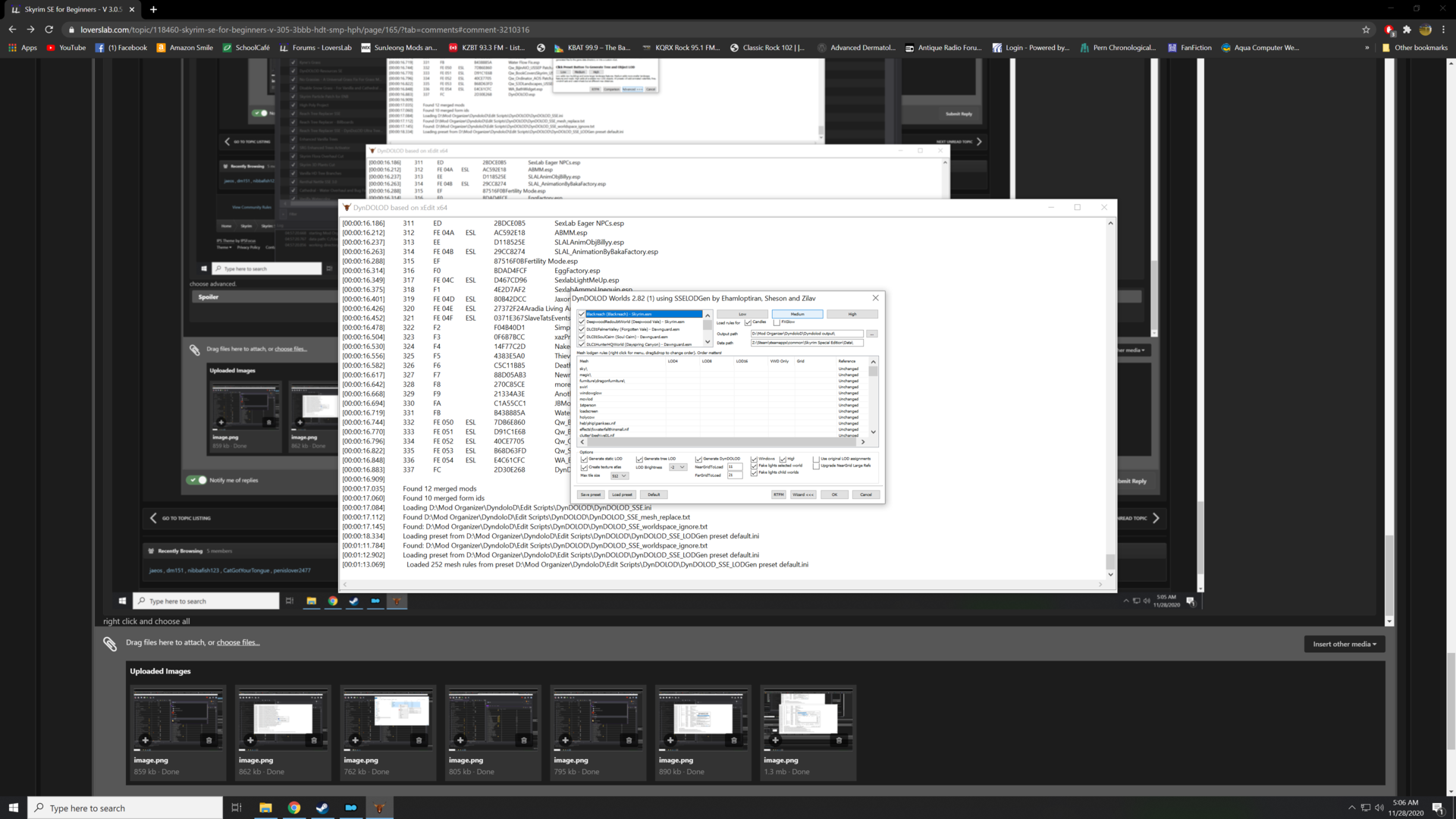Toggle Generate DynDOLOD checkbox

[x=698, y=460]
